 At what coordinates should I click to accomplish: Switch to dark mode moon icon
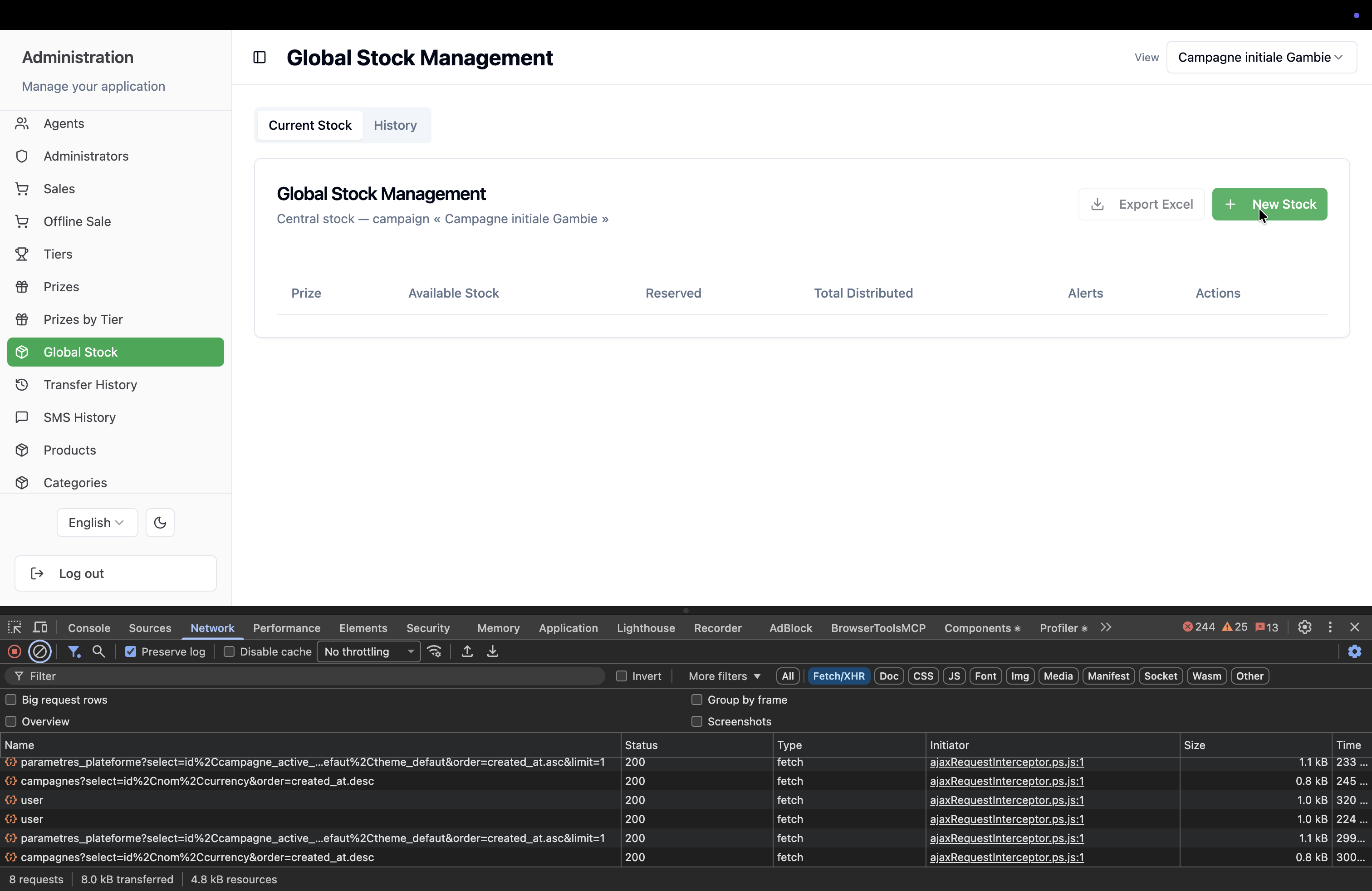coord(160,523)
